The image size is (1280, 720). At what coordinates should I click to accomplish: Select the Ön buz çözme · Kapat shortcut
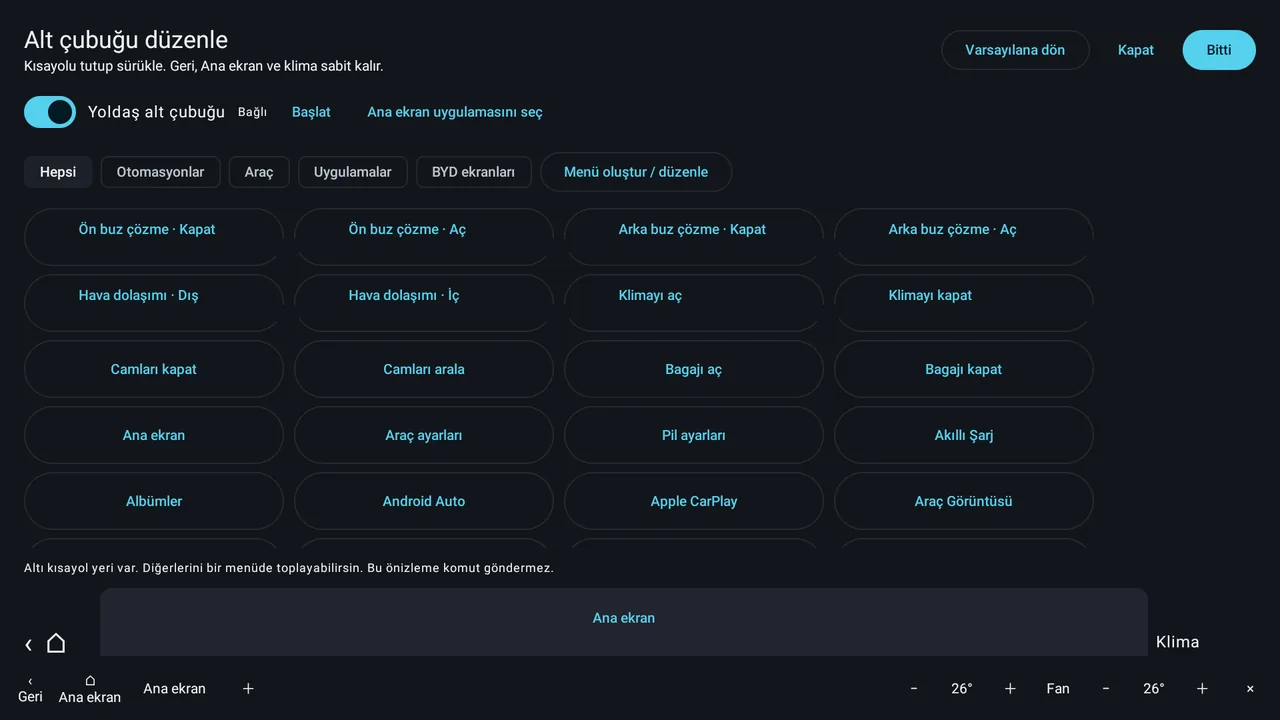pos(154,237)
